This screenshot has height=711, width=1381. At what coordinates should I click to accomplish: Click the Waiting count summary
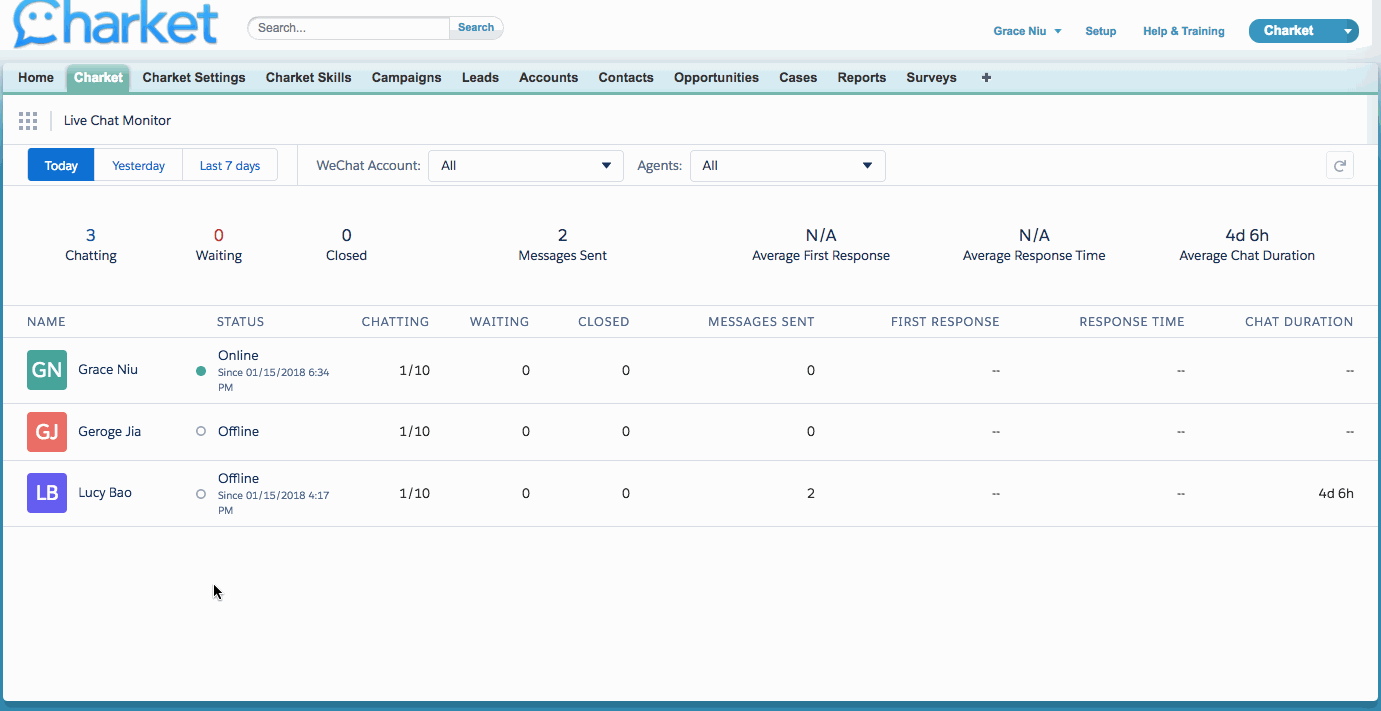[x=219, y=245]
